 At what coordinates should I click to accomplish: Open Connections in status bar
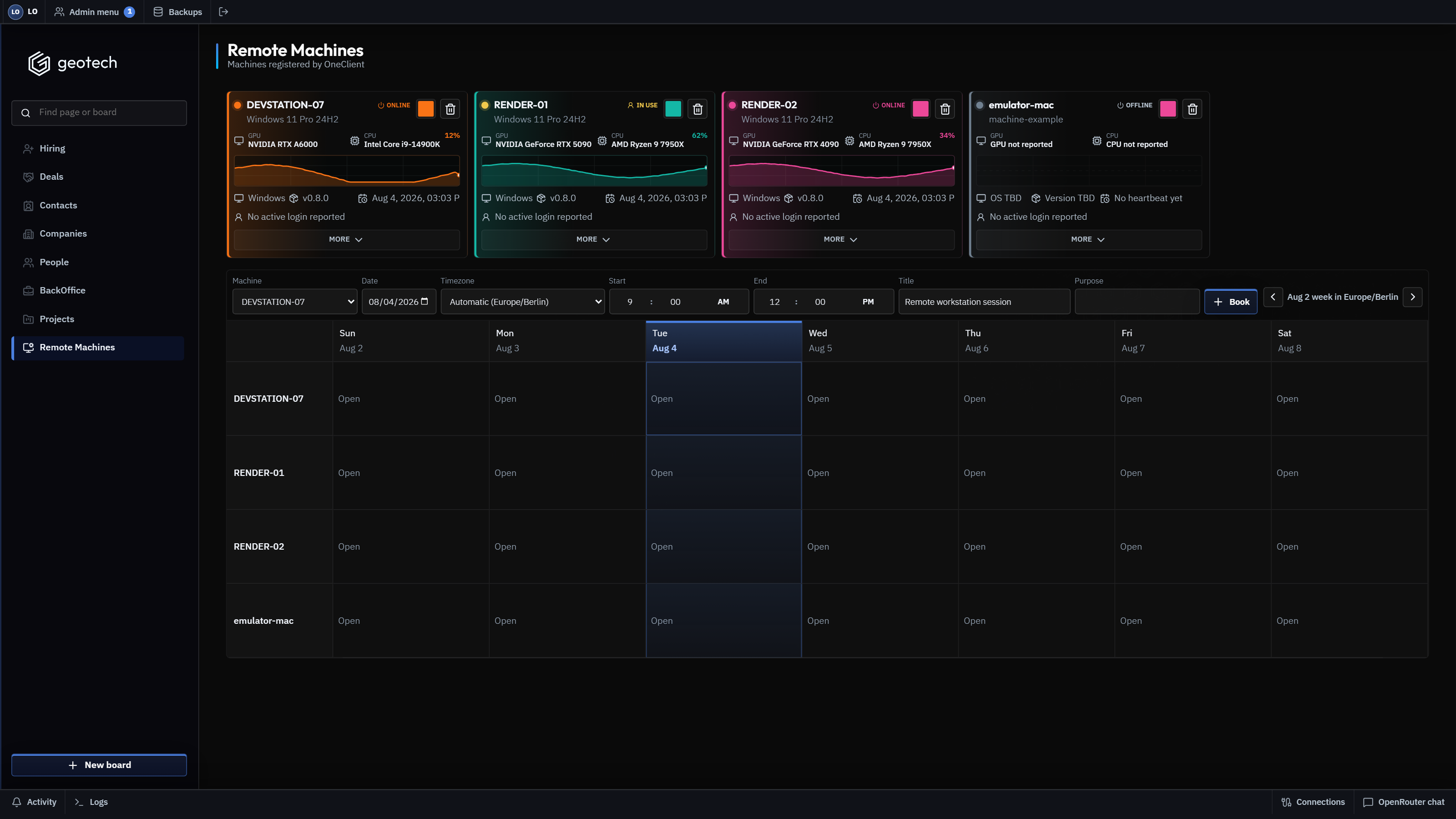tap(1313, 802)
